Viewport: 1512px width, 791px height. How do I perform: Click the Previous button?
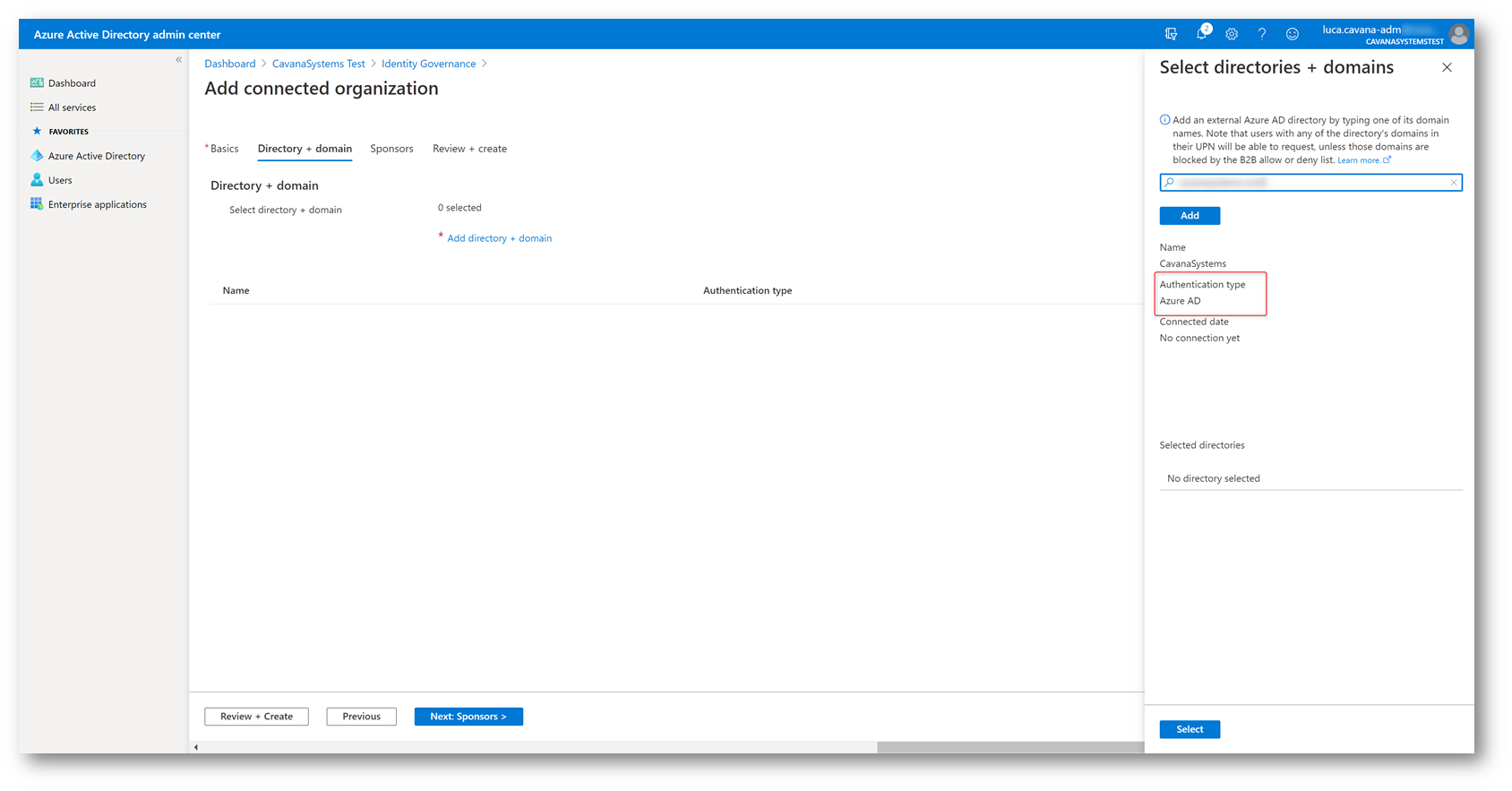coord(361,717)
